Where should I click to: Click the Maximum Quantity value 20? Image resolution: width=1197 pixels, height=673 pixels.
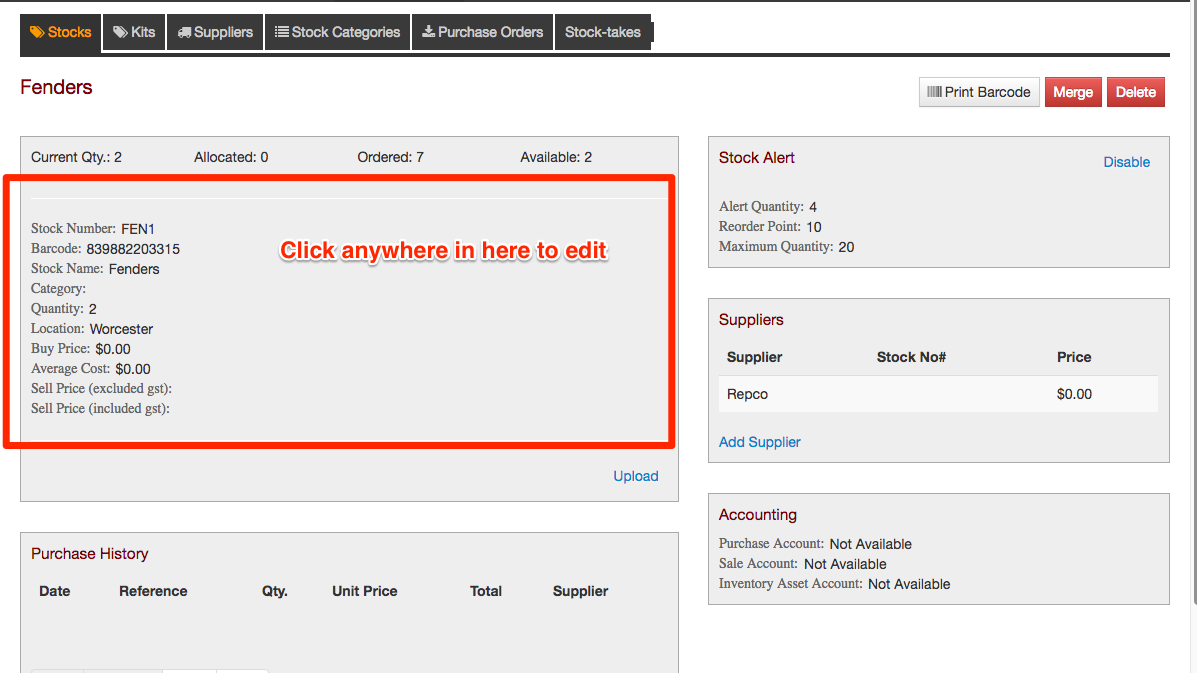[x=846, y=247]
